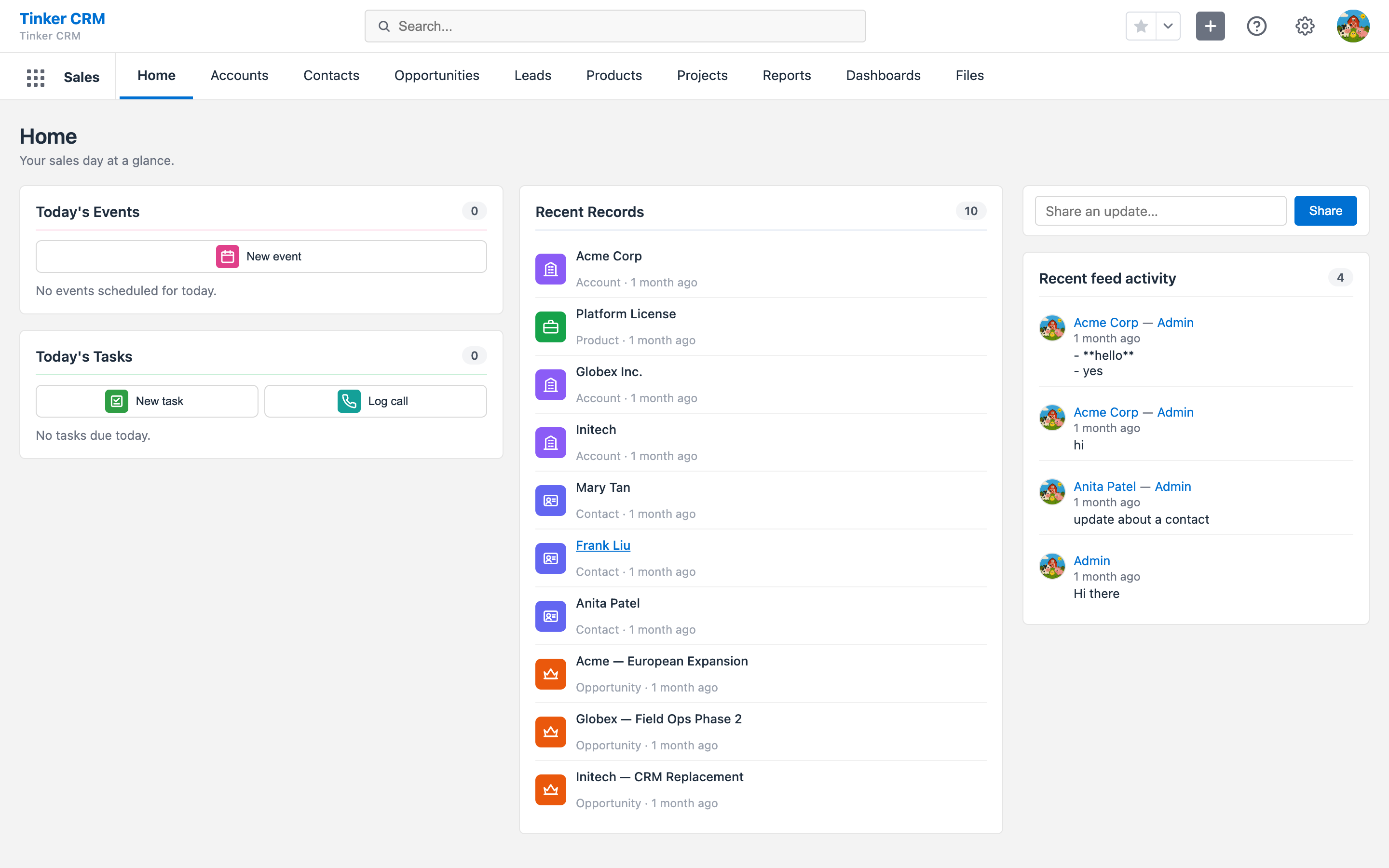This screenshot has width=1389, height=868.
Task: Click the favorites star icon
Action: tap(1141, 27)
